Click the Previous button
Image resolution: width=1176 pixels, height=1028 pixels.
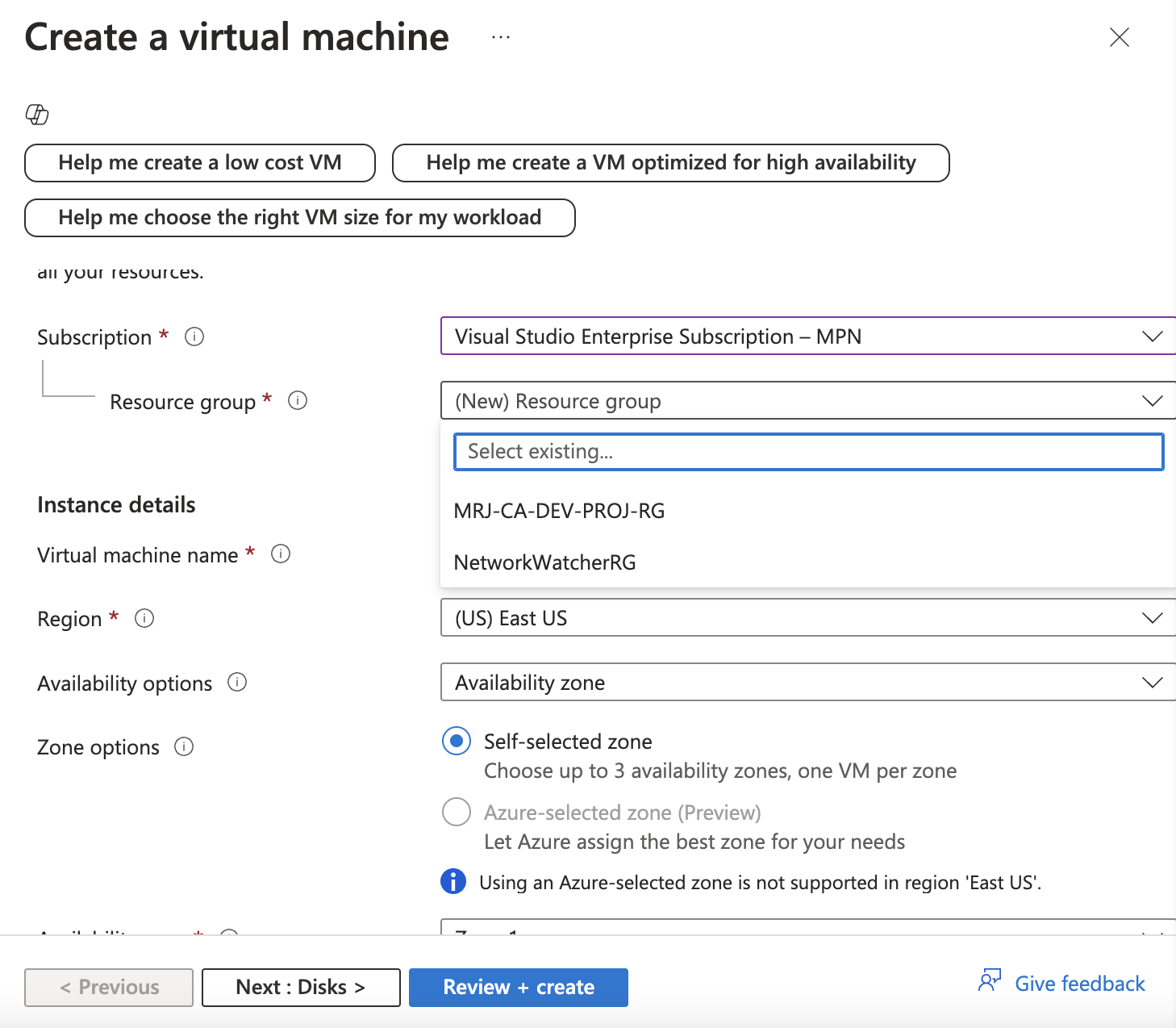[109, 988]
